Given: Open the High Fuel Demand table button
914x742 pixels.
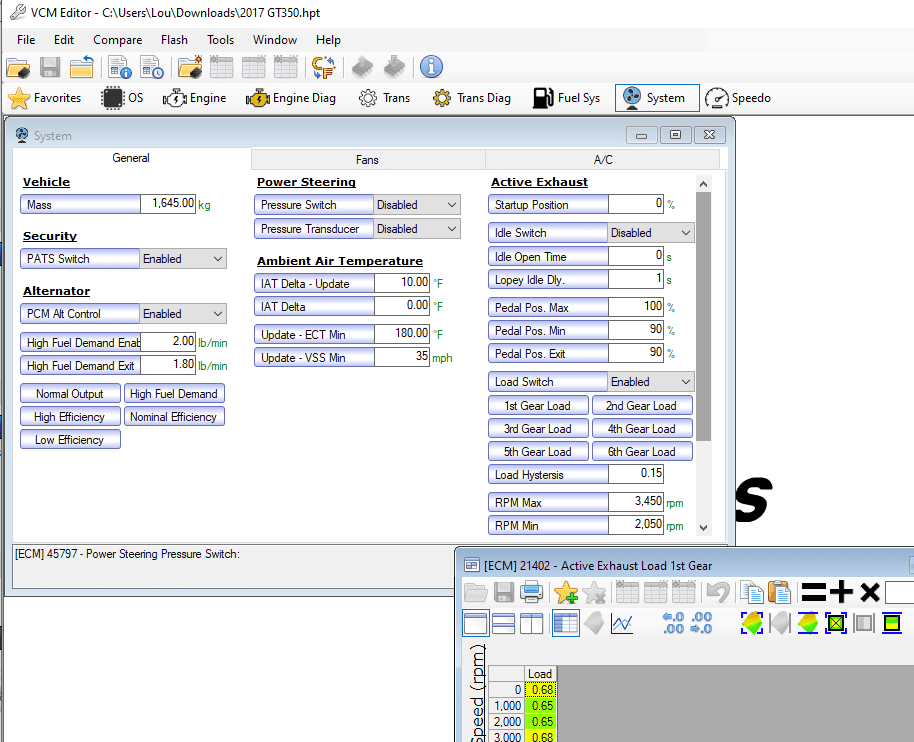Looking at the screenshot, I should tap(174, 393).
